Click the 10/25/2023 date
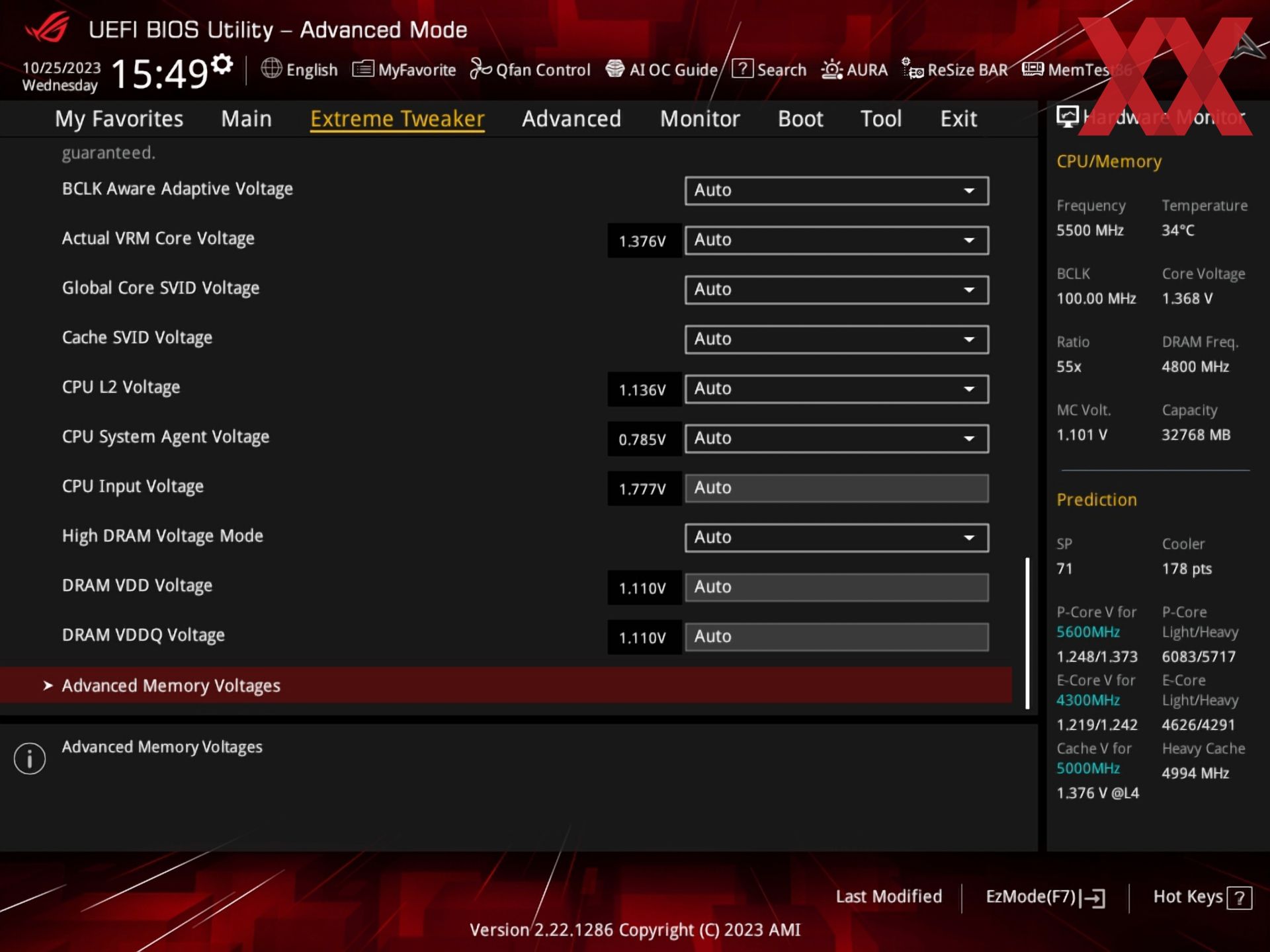This screenshot has width=1270, height=952. 62,67
